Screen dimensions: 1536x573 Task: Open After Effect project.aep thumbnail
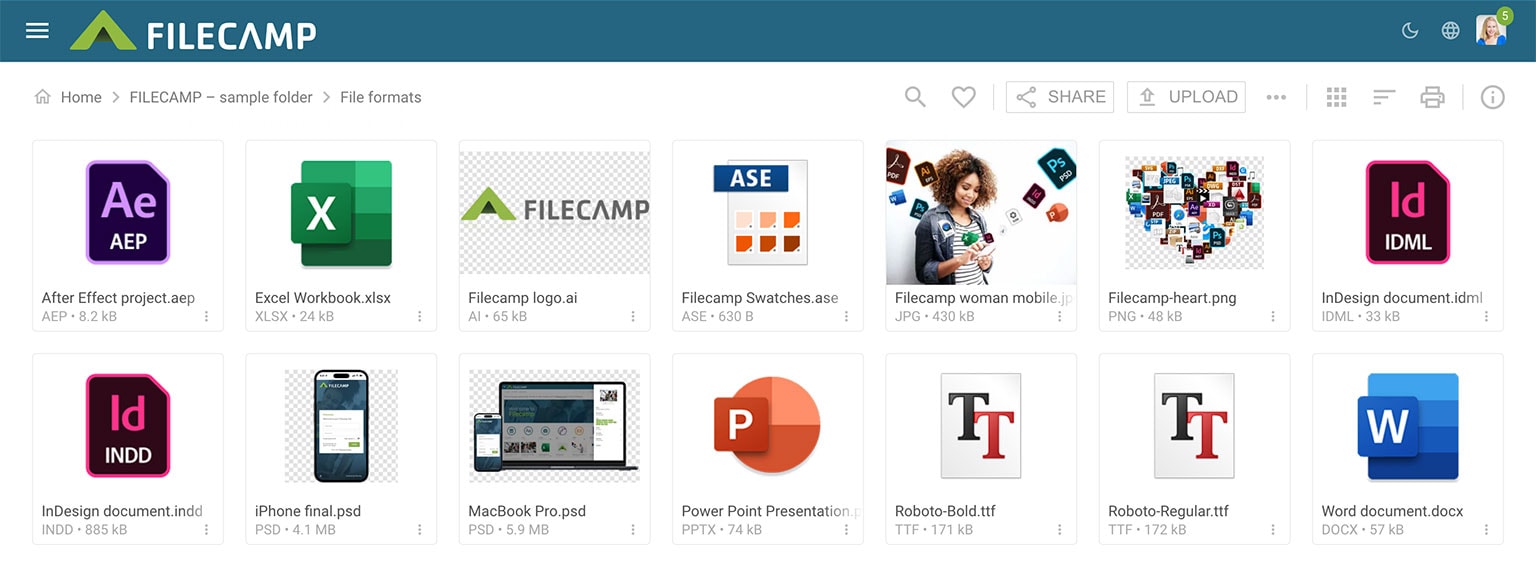tap(128, 212)
